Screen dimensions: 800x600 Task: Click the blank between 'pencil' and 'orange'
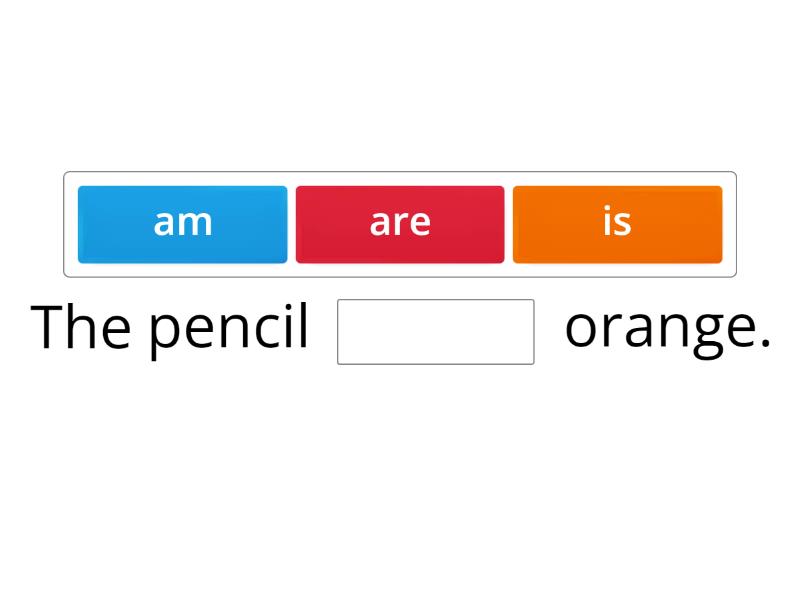436,332
